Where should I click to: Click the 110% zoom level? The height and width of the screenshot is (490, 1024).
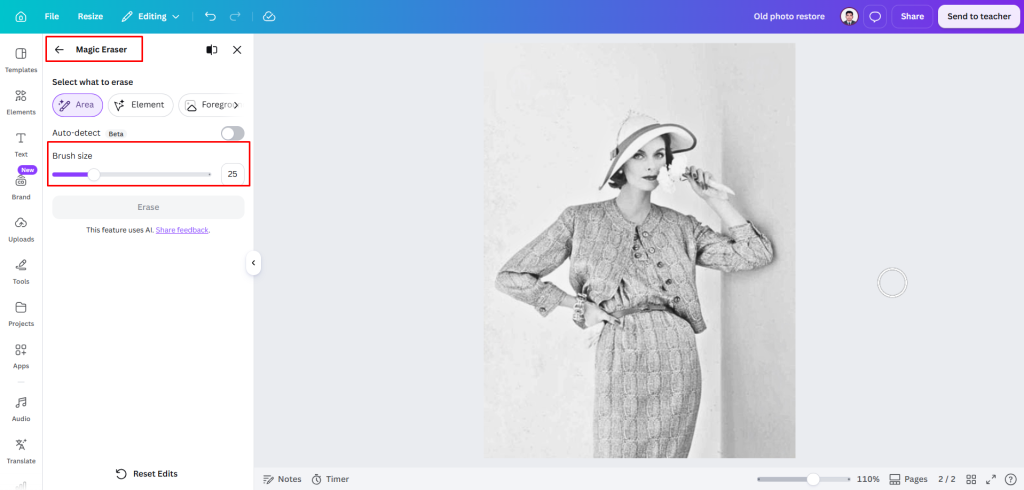[868, 479]
